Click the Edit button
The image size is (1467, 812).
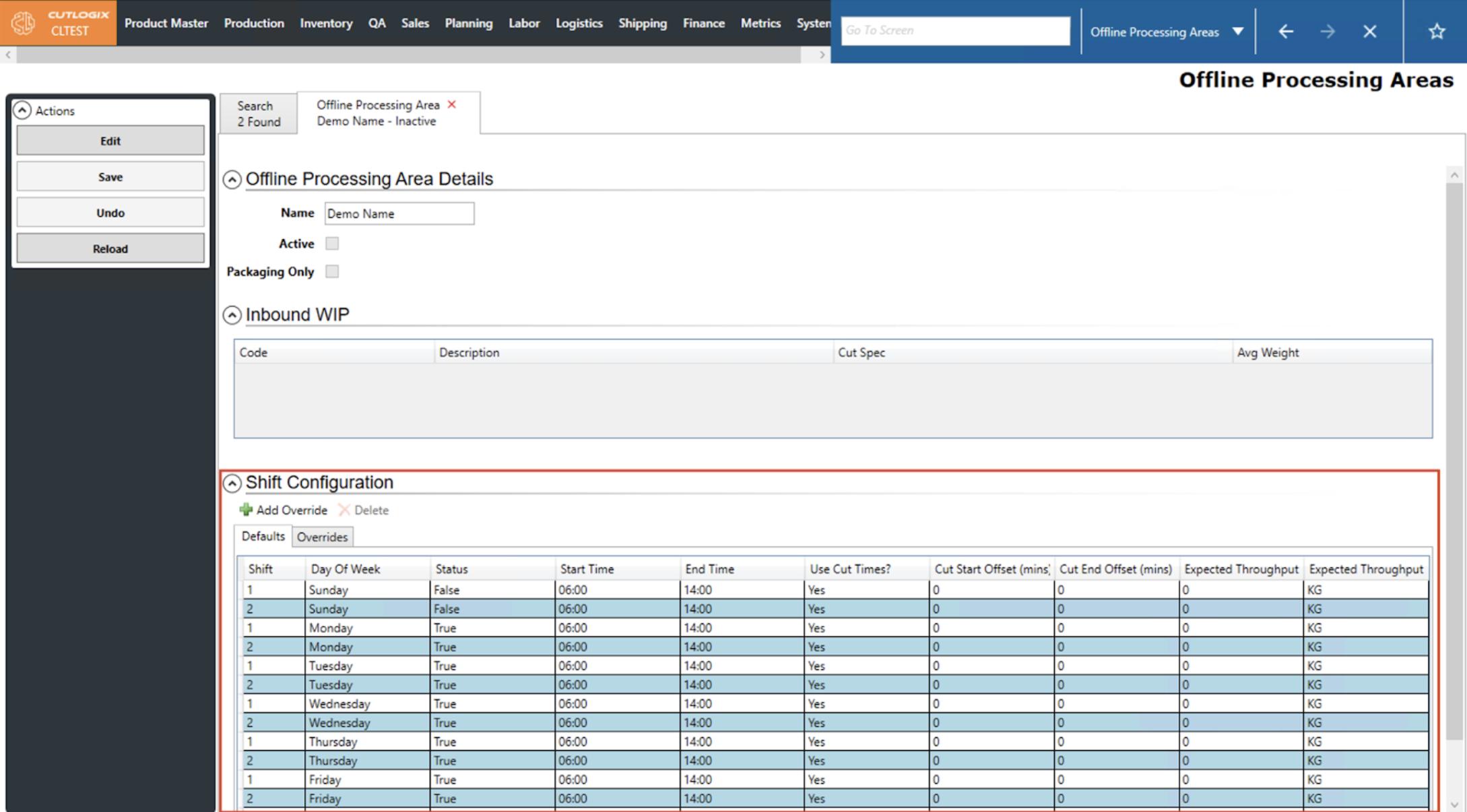110,141
